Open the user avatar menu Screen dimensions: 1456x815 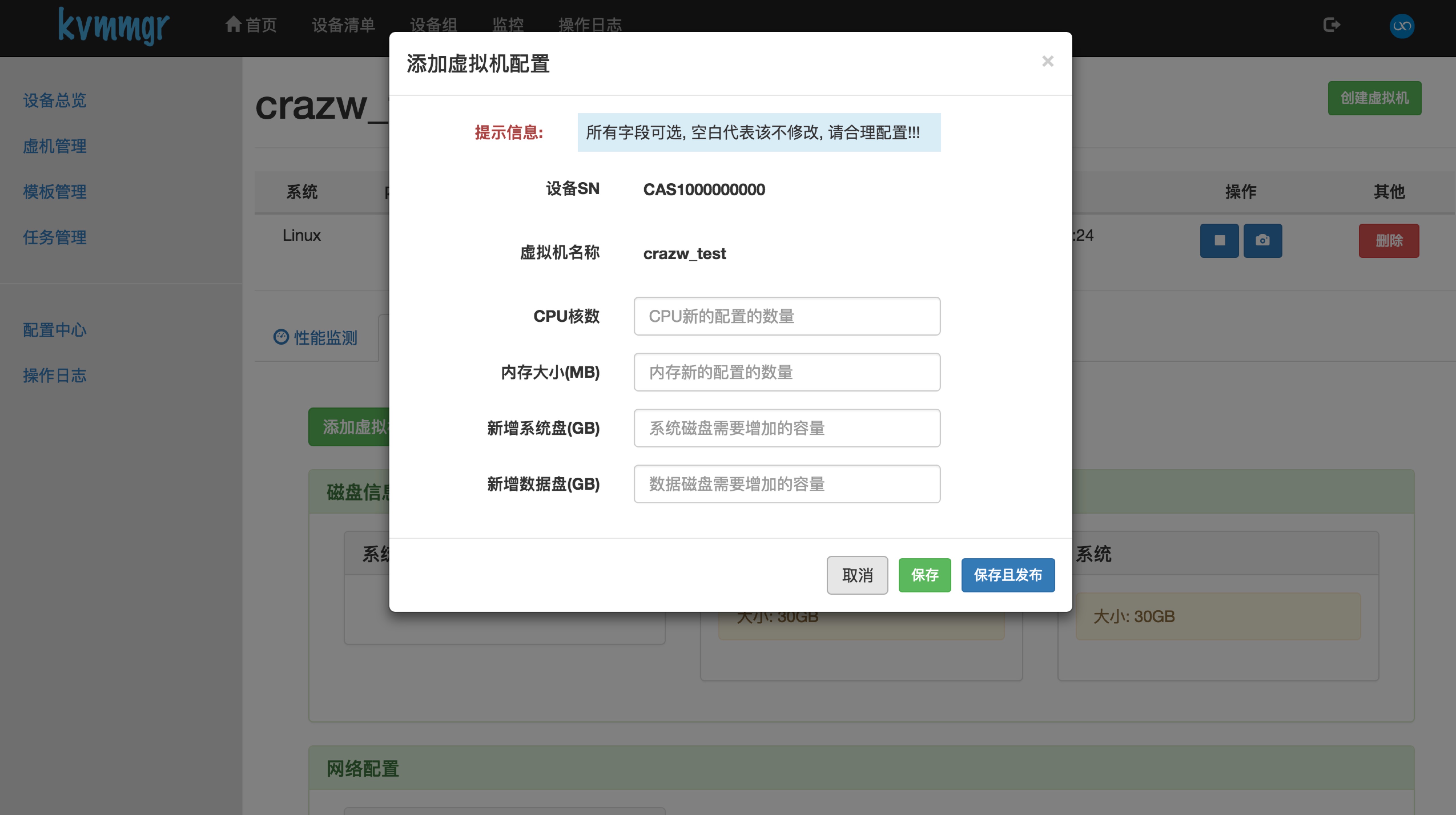[1402, 26]
